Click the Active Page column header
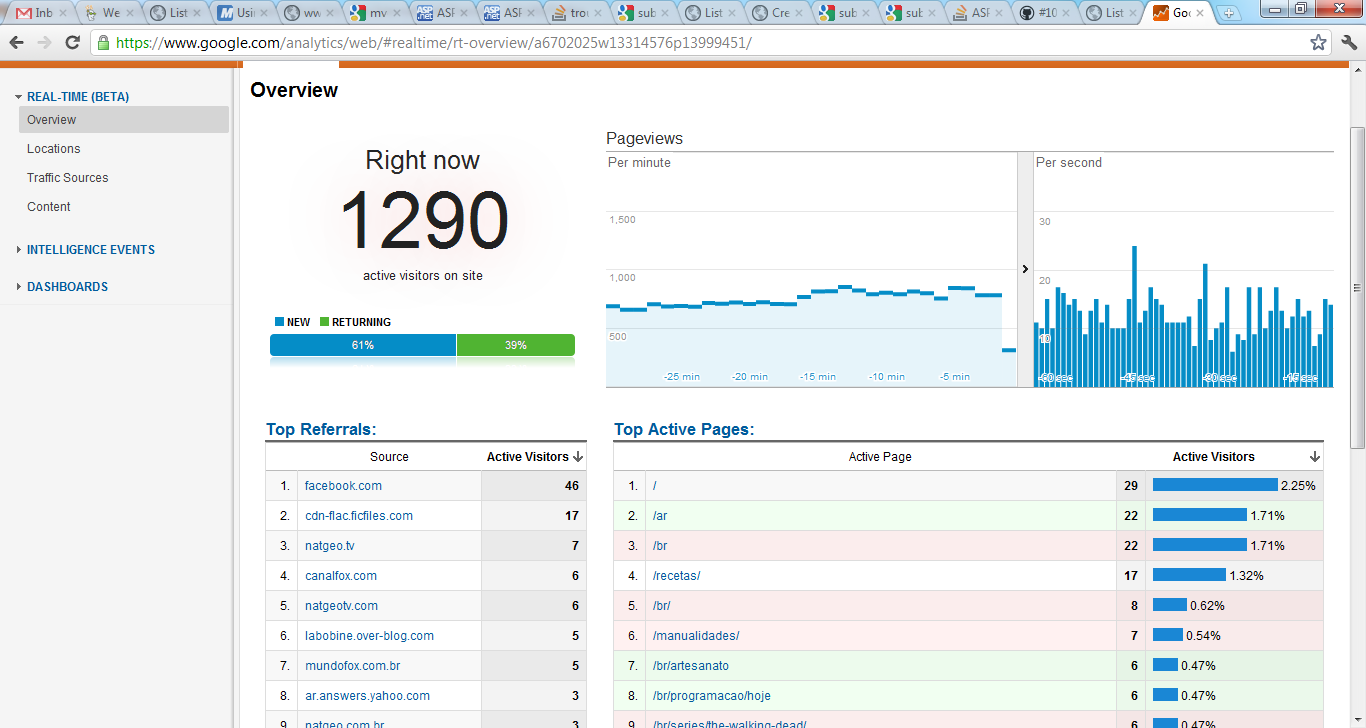 [x=880, y=457]
